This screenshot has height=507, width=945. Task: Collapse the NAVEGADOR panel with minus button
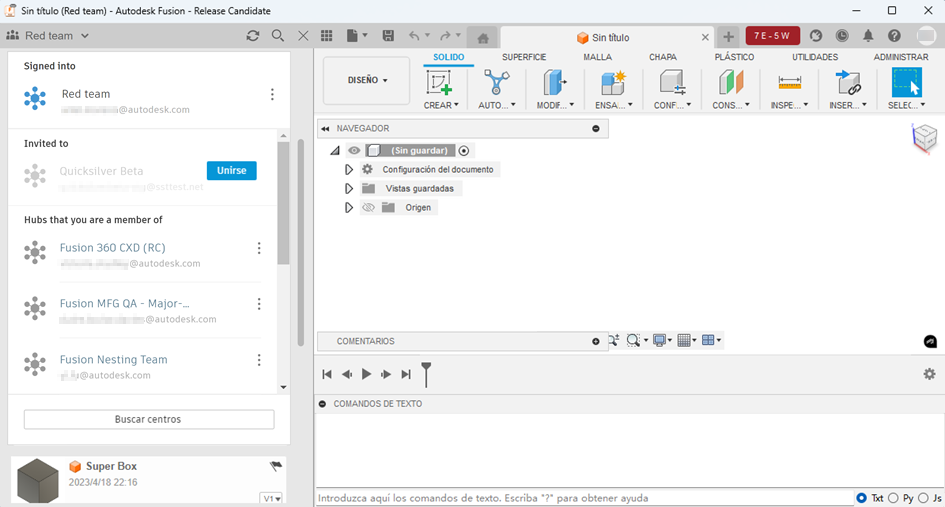click(595, 128)
